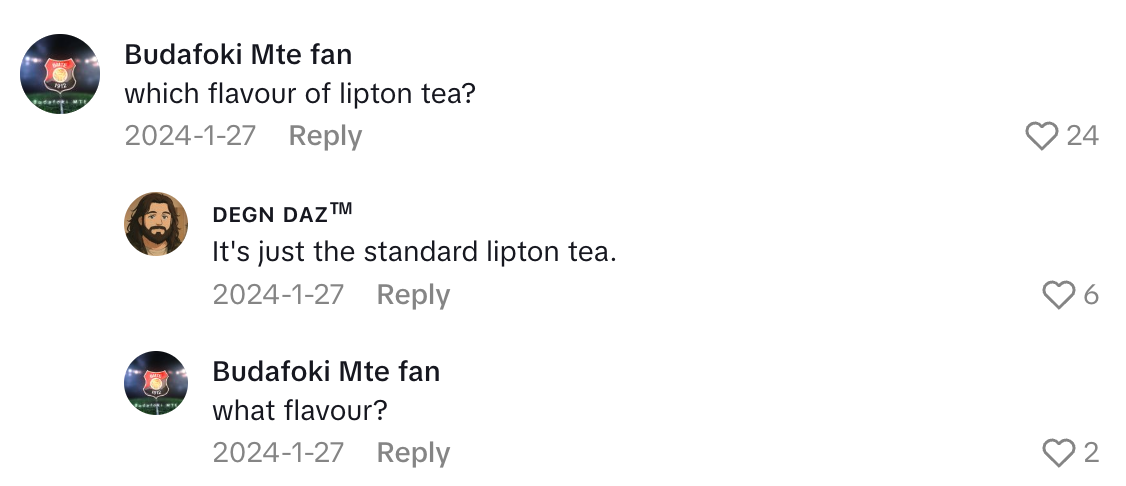Reply to the "which flavour of lipton tea?" comment
The height and width of the screenshot is (486, 1126).
(325, 135)
